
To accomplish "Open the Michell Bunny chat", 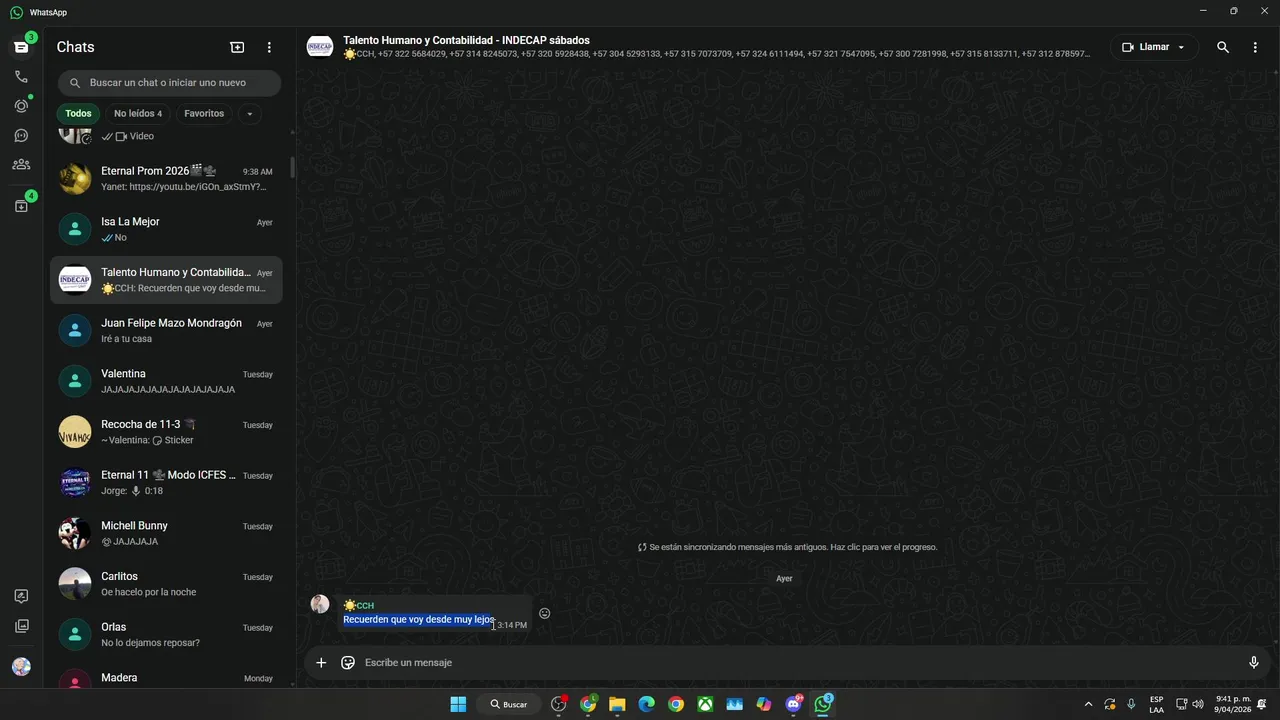I will point(167,533).
